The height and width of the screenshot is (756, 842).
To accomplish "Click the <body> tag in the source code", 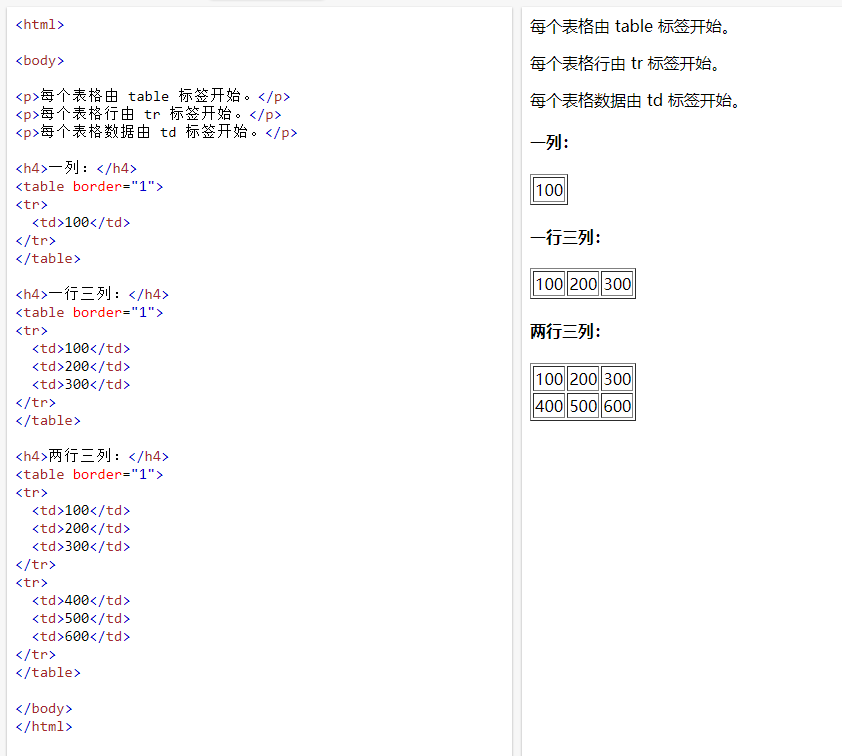I will tap(39, 60).
